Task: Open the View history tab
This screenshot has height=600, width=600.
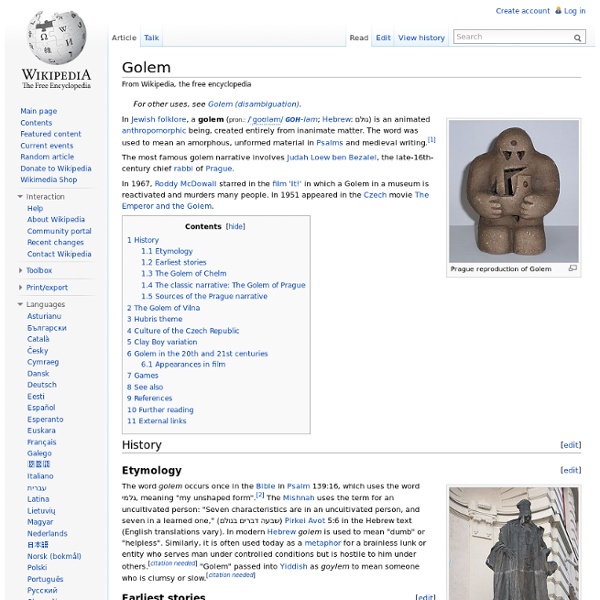Action: pyautogui.click(x=421, y=38)
